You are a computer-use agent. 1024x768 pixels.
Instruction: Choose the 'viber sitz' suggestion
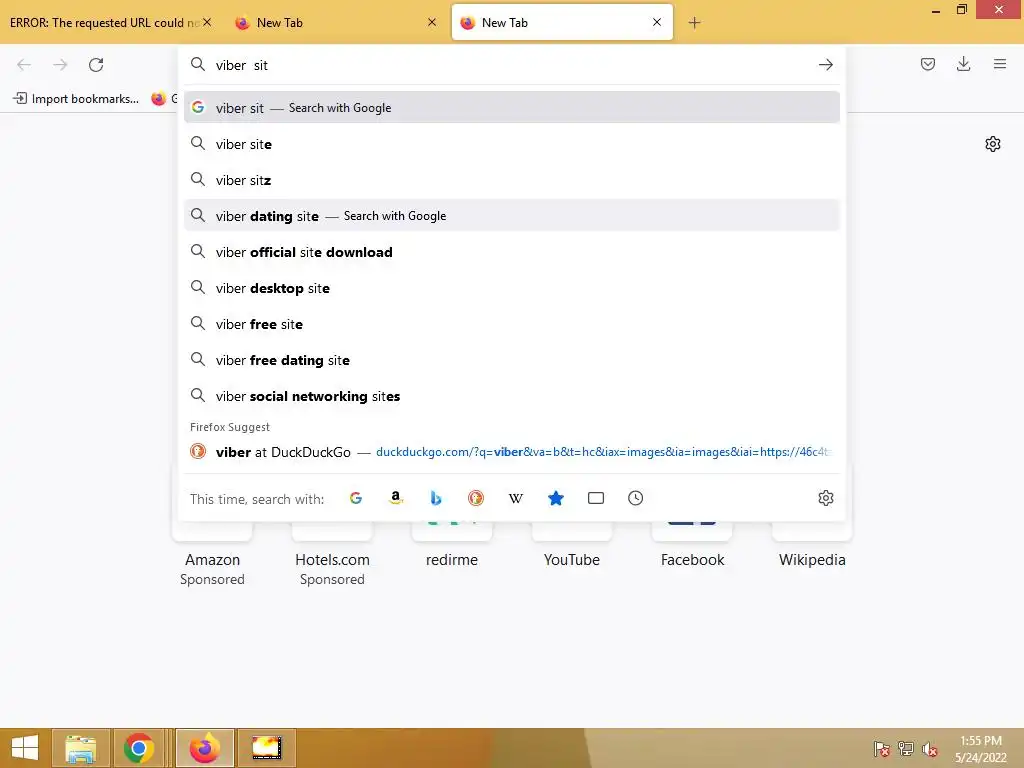(512, 180)
